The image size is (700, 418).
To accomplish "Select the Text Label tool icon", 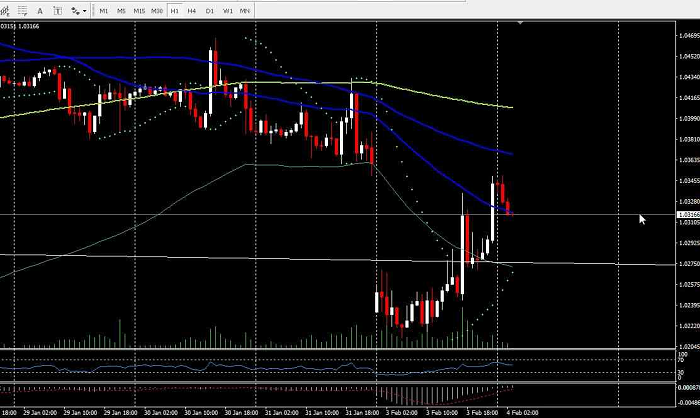I will (57, 10).
